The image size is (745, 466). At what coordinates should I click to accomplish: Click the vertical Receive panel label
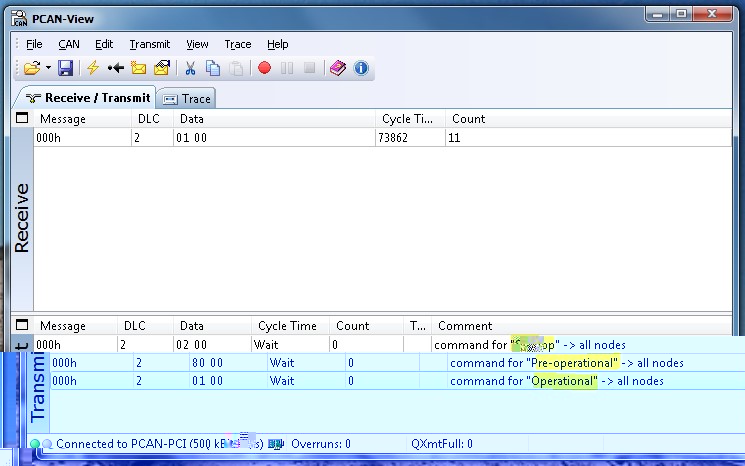click(22, 218)
